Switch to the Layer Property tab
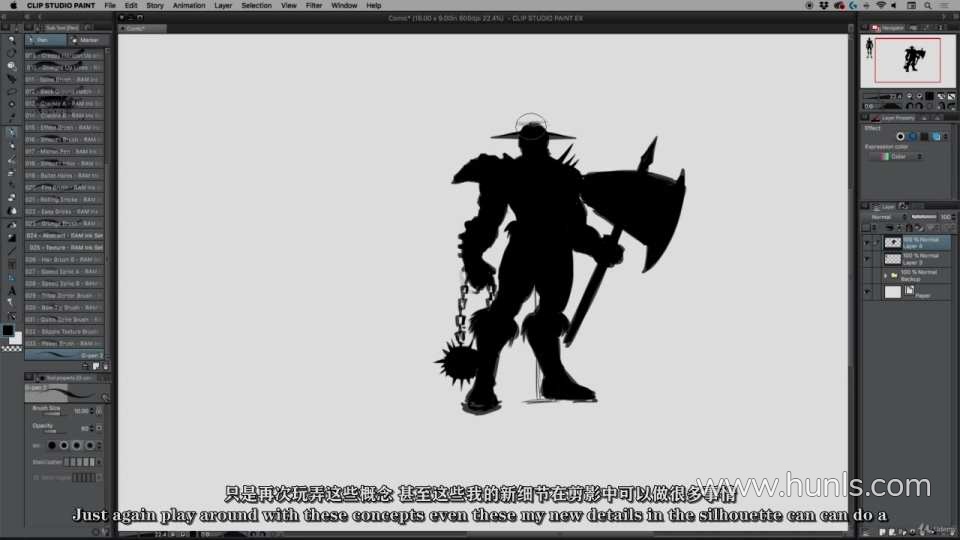This screenshot has width=960, height=540. click(894, 118)
